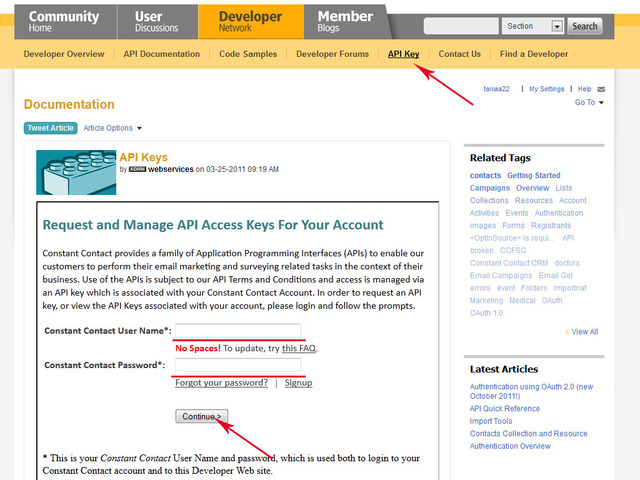Click the API Key menu link
This screenshot has width=640, height=480.
403,54
